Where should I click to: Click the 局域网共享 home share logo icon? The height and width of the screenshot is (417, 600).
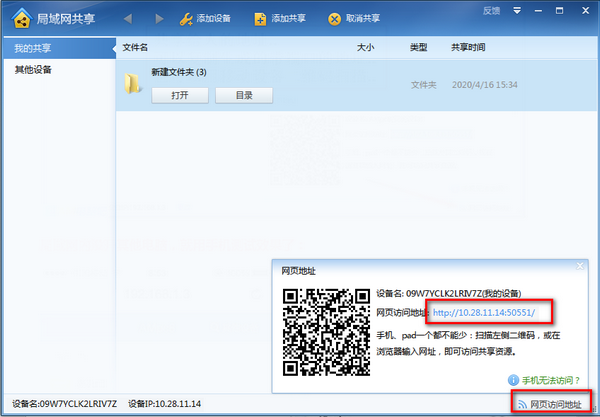(22, 18)
